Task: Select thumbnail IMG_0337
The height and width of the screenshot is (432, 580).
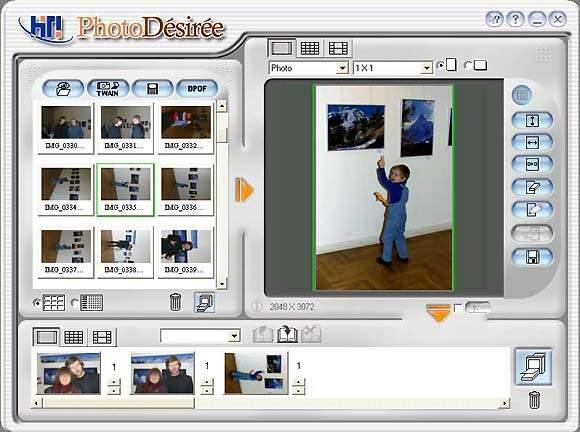Action: [66, 252]
